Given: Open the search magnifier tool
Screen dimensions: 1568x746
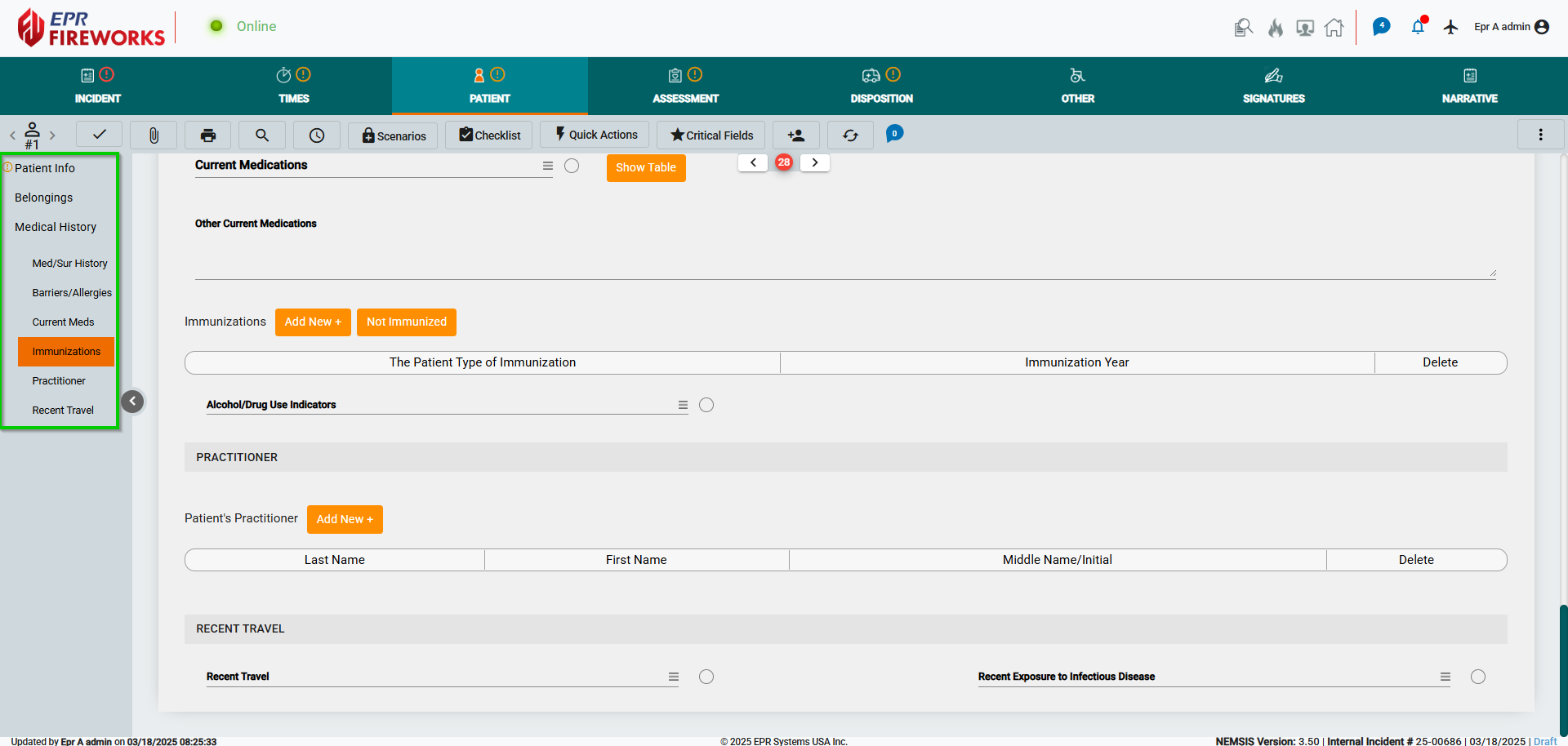Looking at the screenshot, I should (x=262, y=135).
